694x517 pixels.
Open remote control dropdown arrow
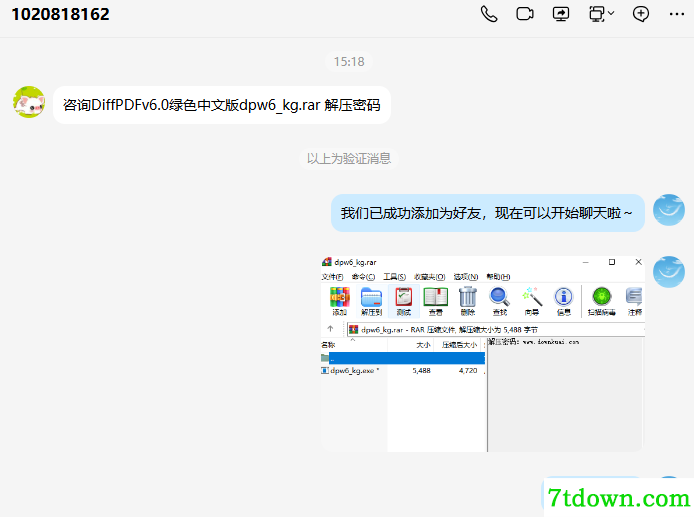tap(611, 13)
